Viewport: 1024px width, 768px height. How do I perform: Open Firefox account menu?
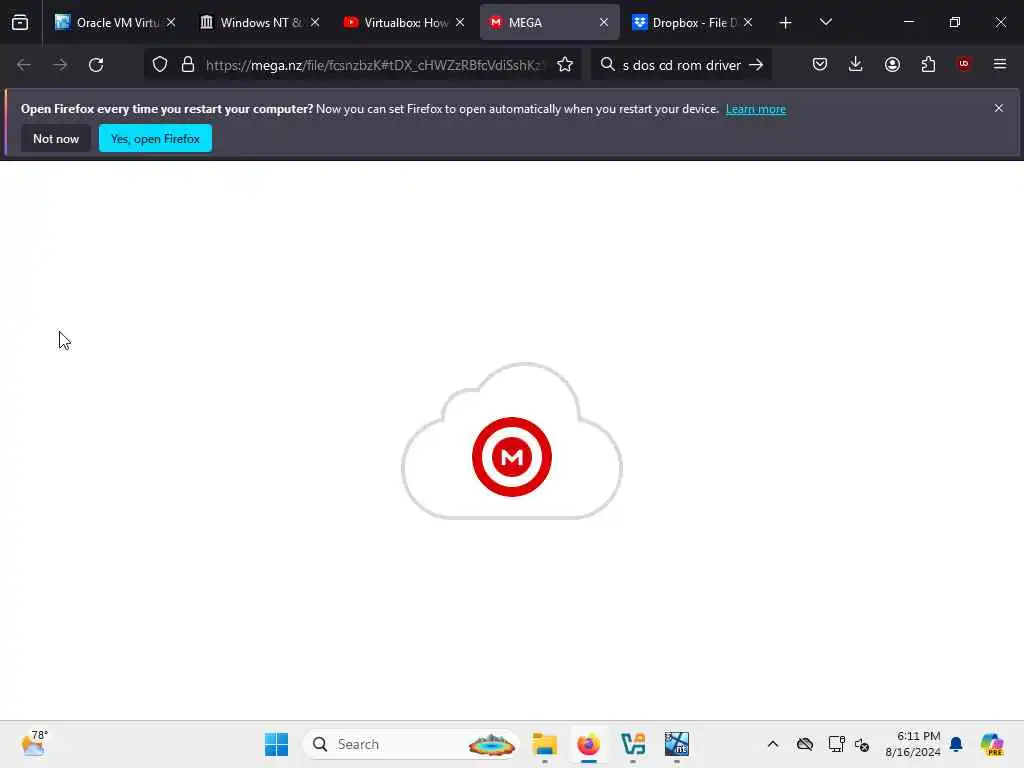[x=892, y=65]
